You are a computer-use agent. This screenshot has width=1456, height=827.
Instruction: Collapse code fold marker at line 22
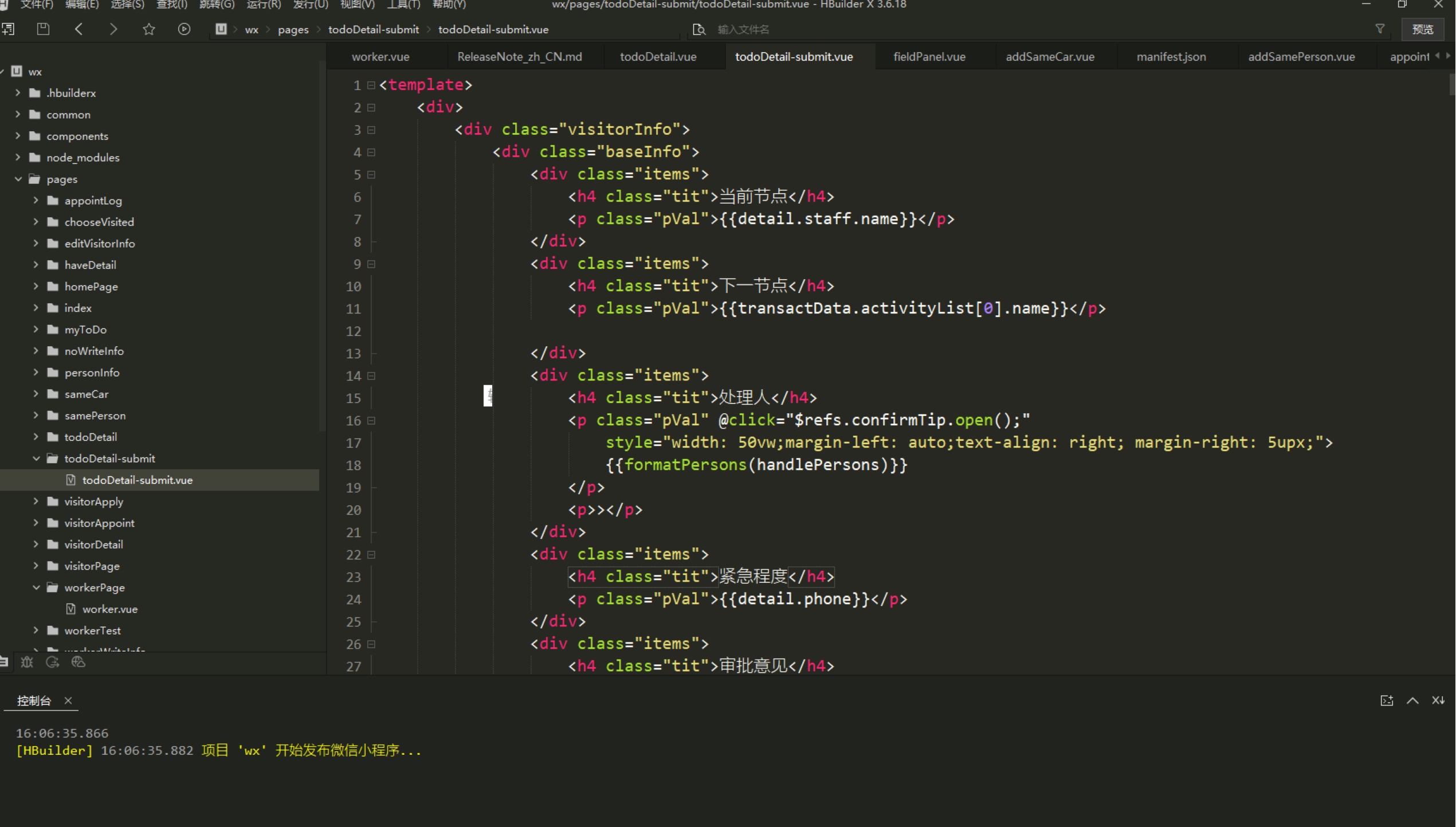(x=371, y=554)
